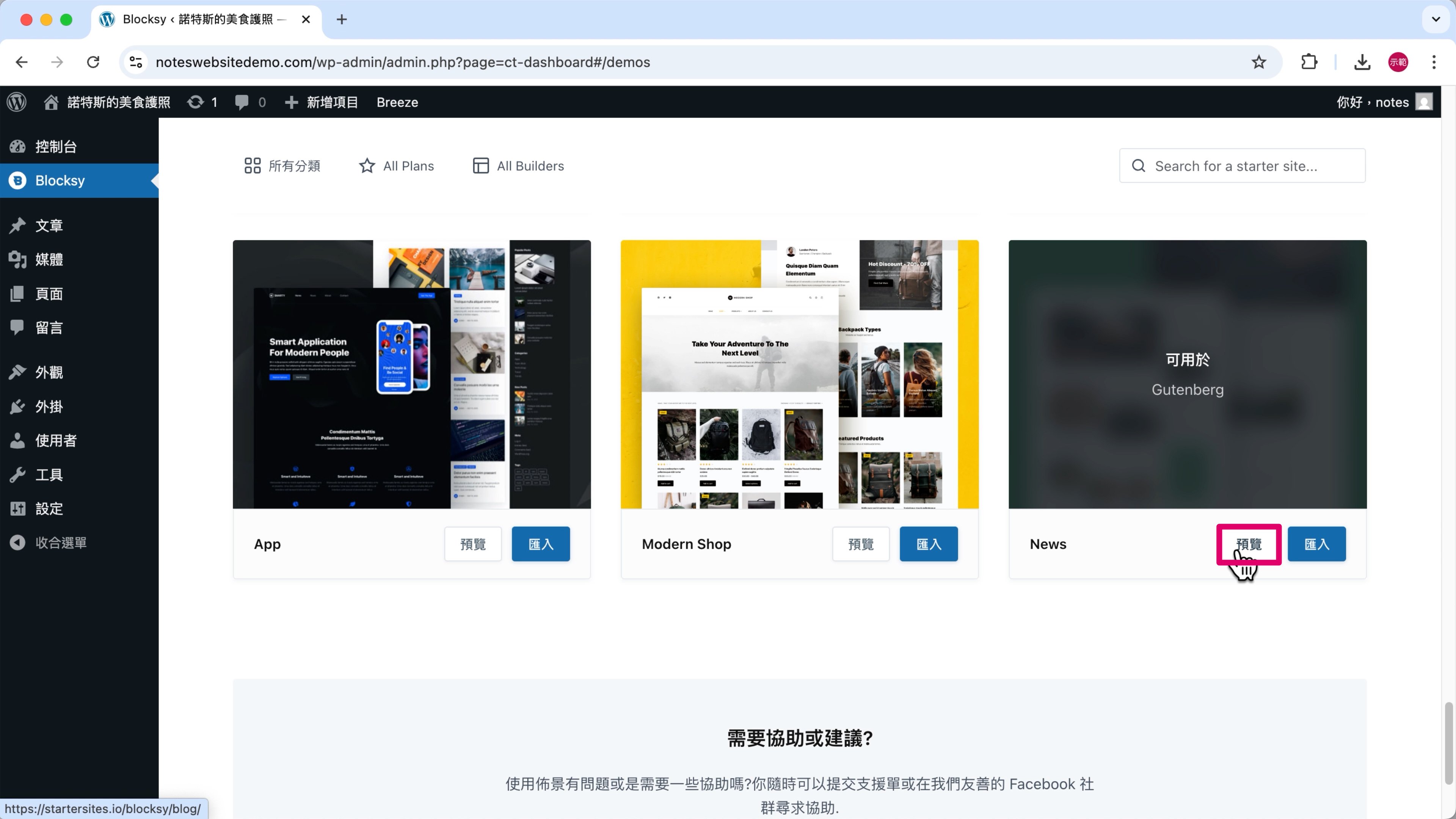Open the Chrome downloads icon

1362,62
